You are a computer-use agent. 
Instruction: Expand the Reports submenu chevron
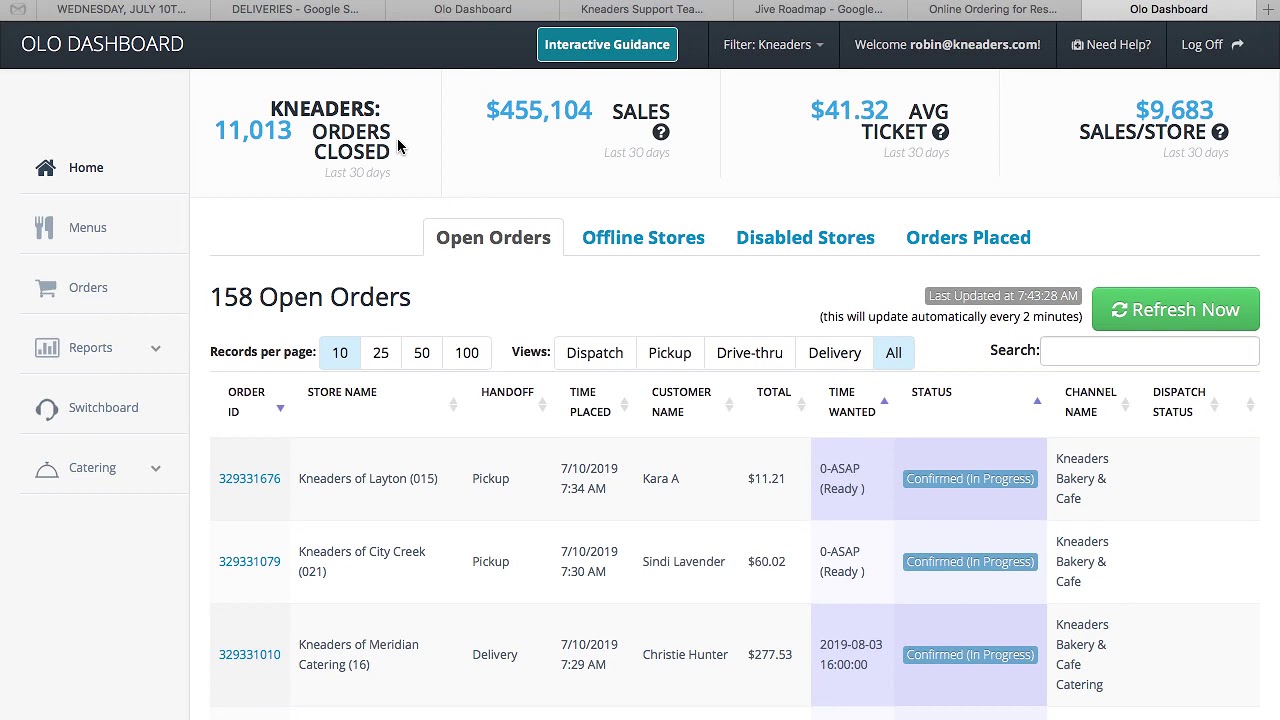coord(156,348)
